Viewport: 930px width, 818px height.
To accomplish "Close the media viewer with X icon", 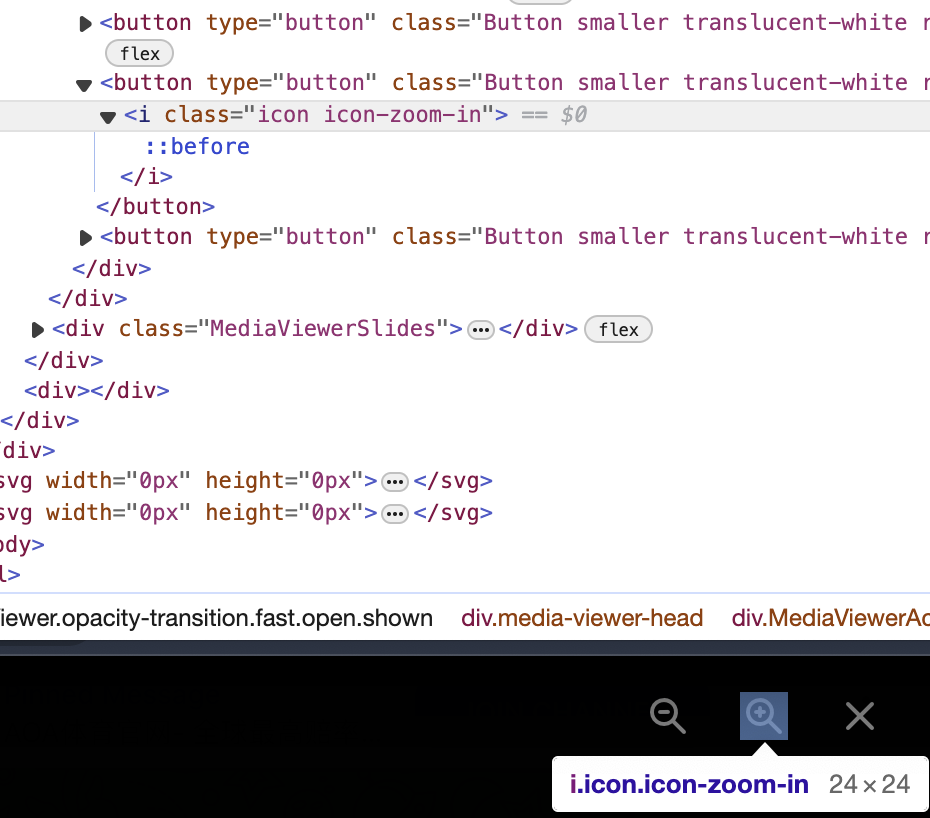I will click(x=859, y=716).
